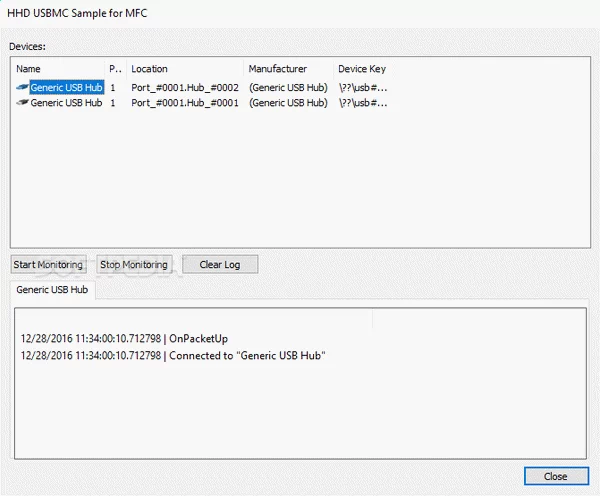Close the dialog with Close button

point(556,476)
